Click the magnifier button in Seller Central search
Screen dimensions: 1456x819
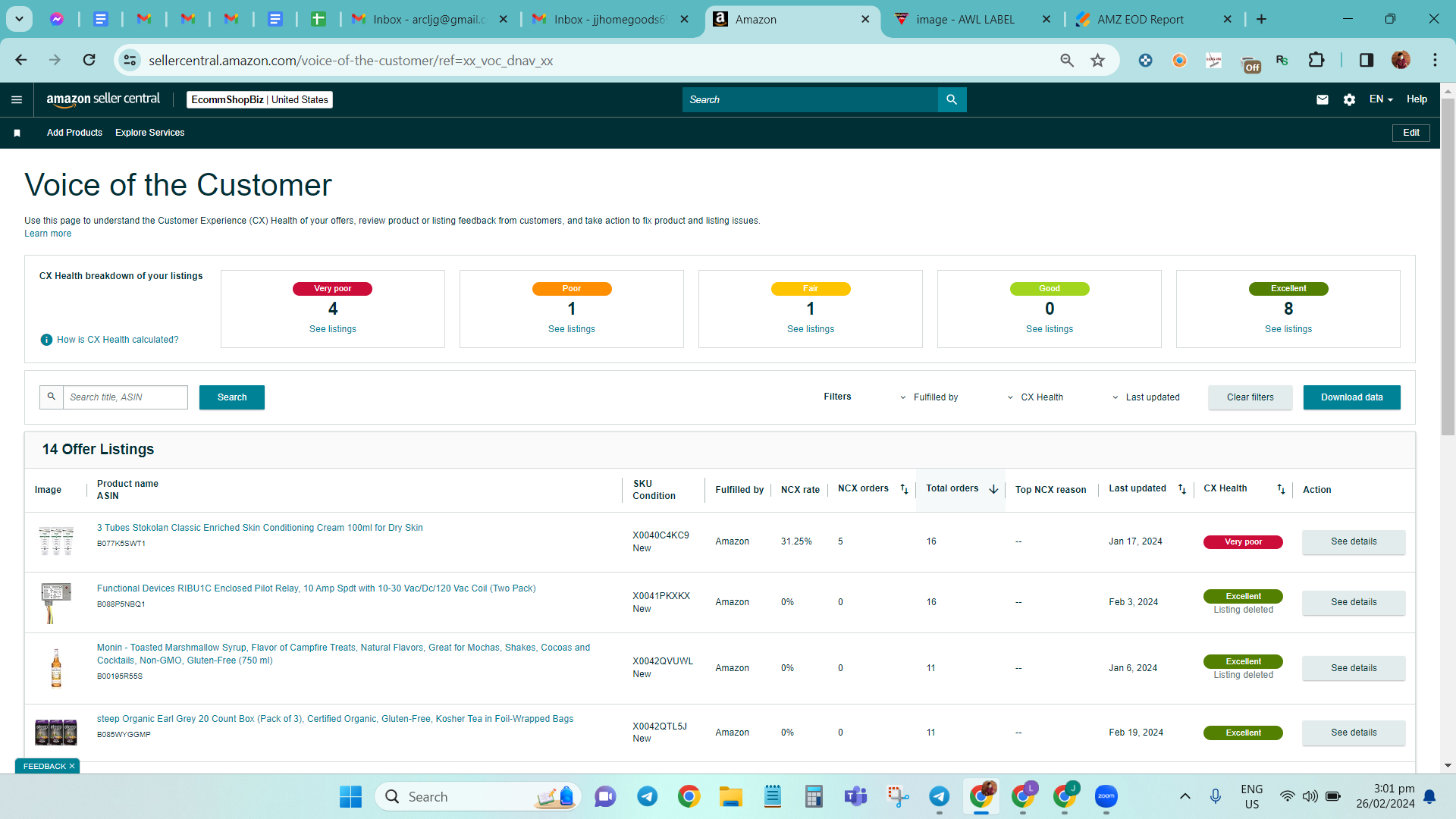coord(952,99)
